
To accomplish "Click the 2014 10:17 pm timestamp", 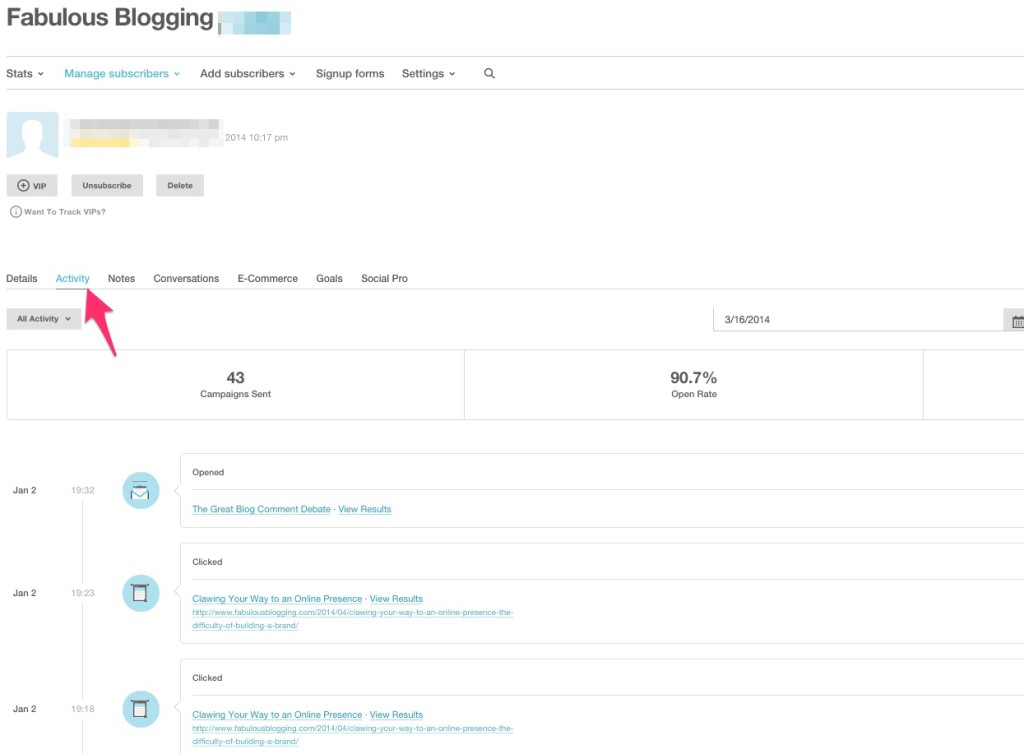I will 256,138.
